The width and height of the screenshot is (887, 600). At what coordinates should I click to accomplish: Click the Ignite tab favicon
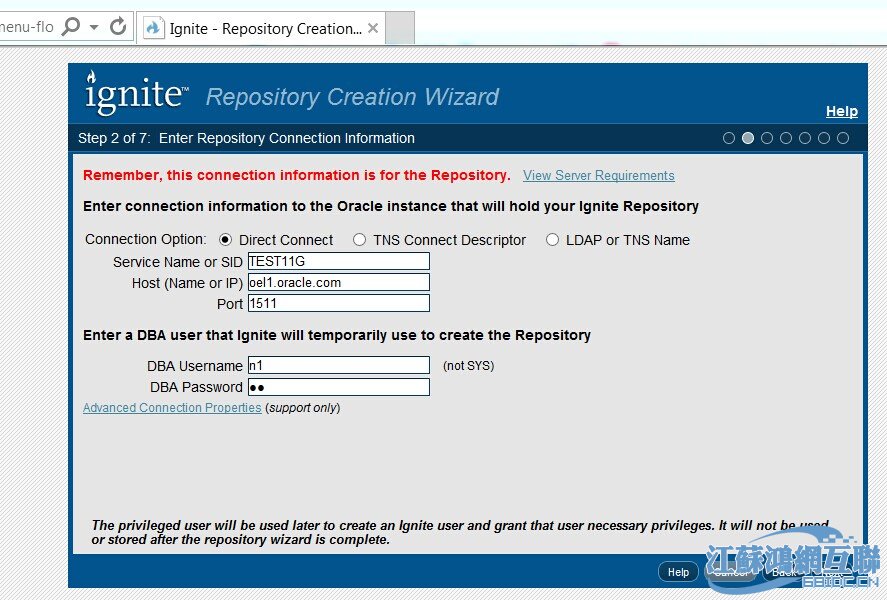tap(153, 28)
